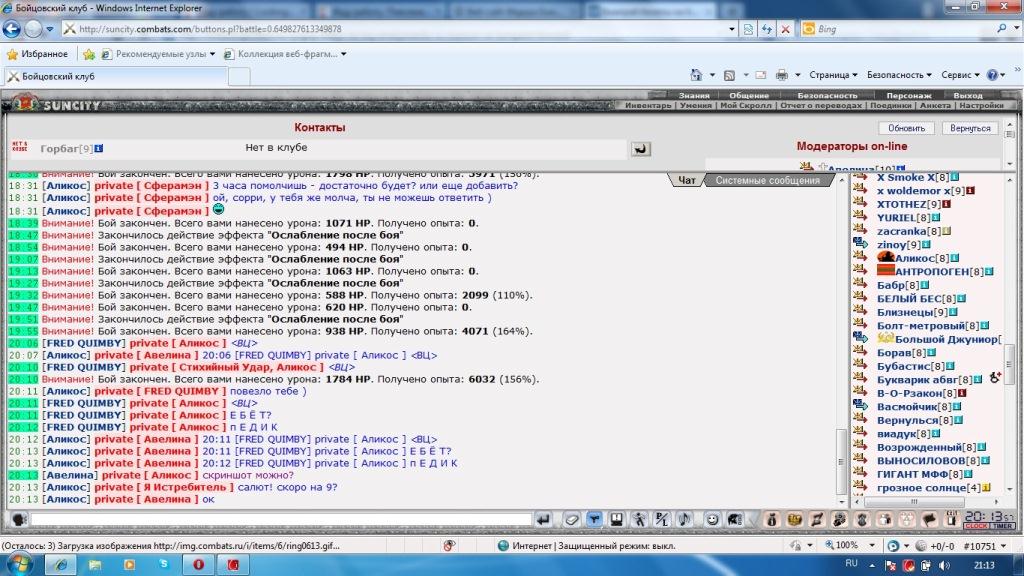
Task: Click user name Близнецы[9] in the list
Action: pos(912,312)
